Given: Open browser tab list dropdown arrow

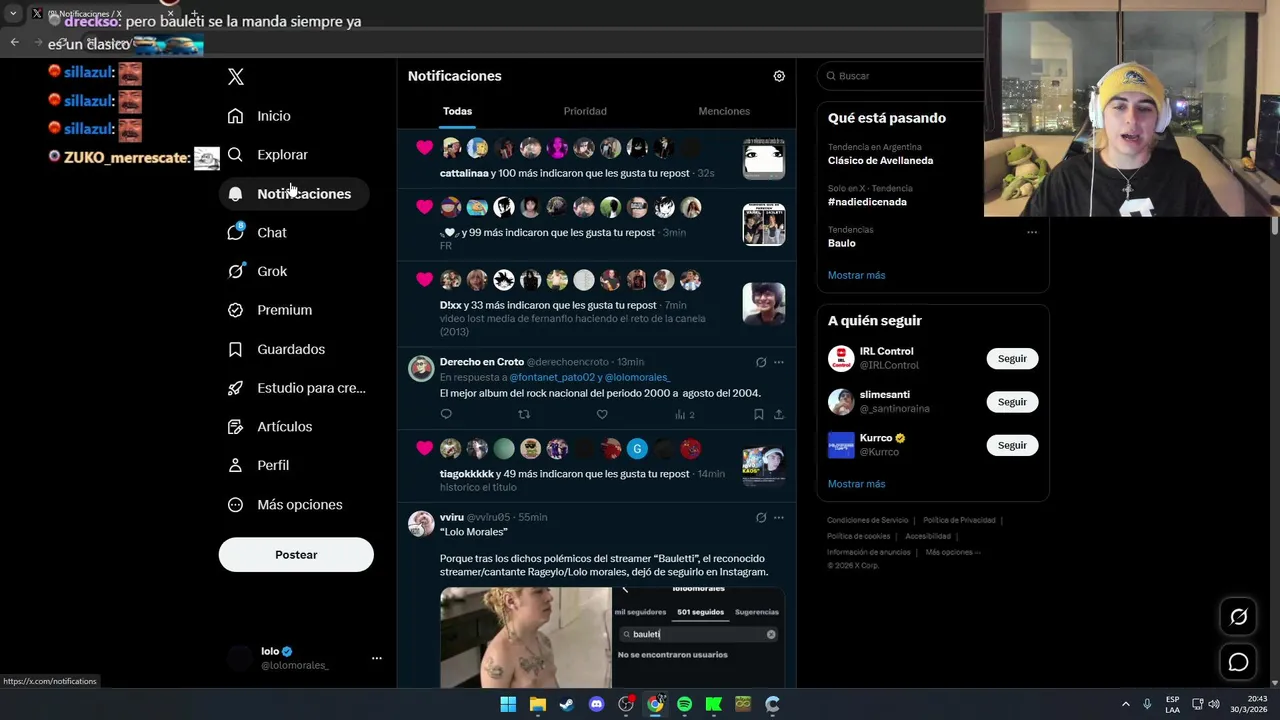Looking at the screenshot, I should (13, 13).
